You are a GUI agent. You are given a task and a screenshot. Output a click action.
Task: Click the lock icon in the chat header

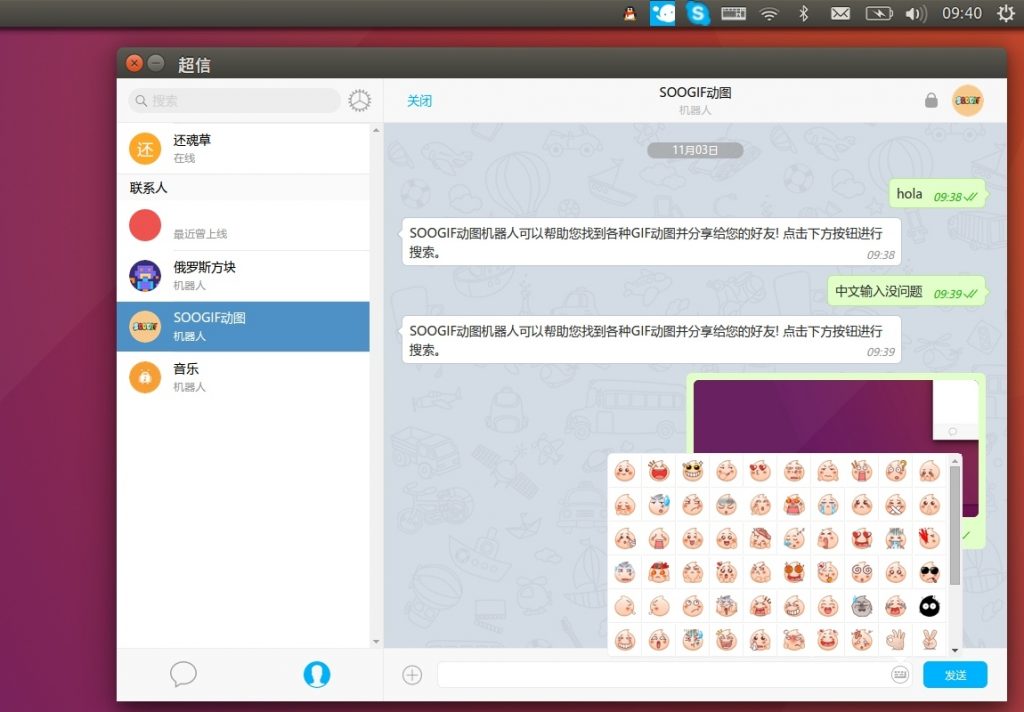(931, 101)
